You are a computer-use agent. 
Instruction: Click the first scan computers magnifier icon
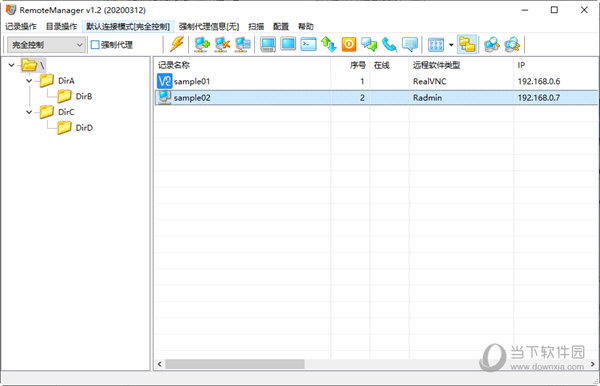click(x=492, y=45)
